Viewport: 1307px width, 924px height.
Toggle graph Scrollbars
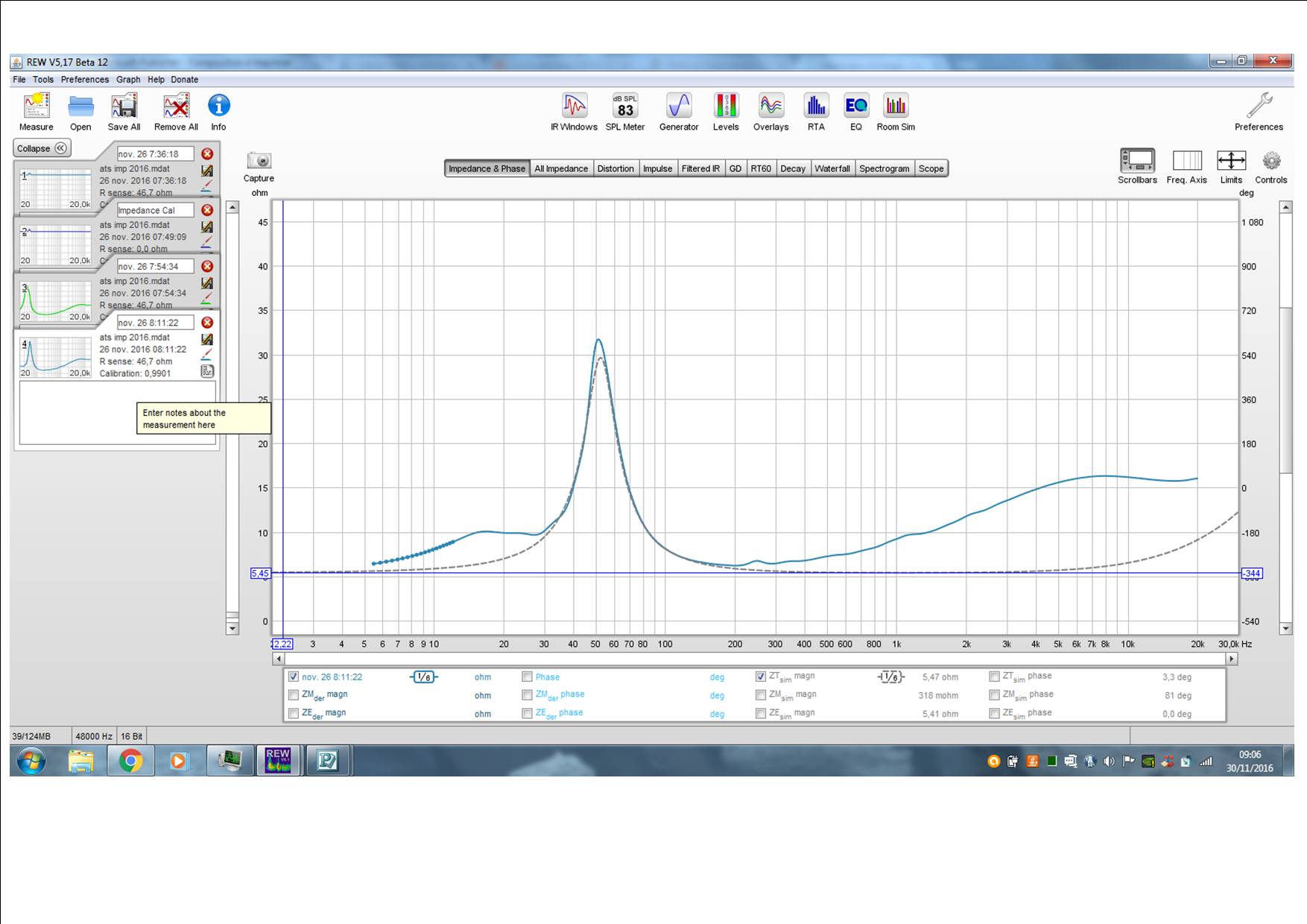1137,160
